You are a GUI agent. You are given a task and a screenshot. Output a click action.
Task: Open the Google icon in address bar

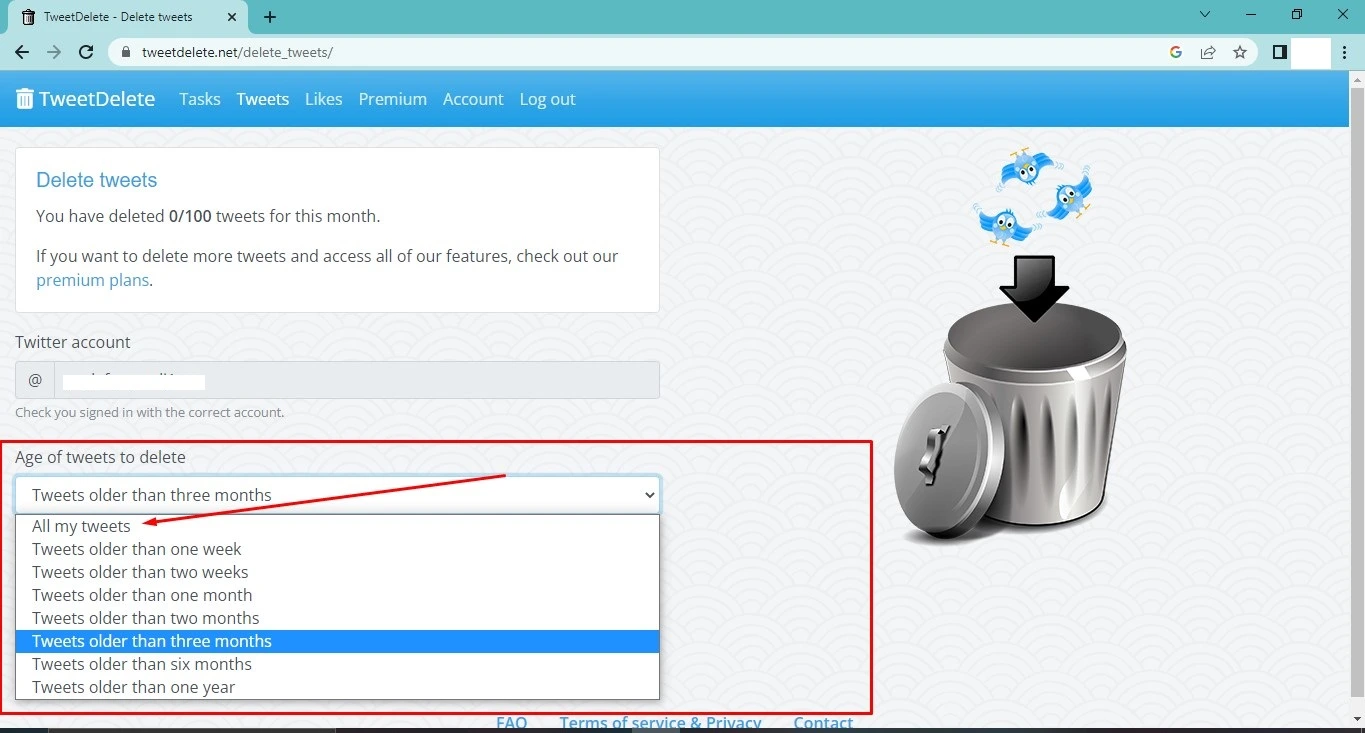[1176, 52]
